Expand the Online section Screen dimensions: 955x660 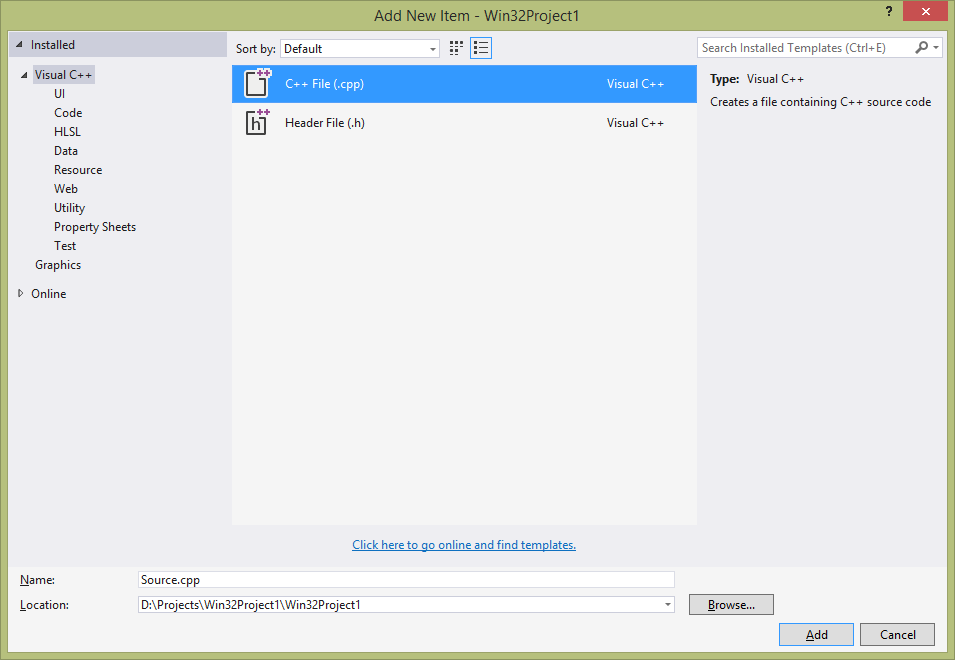pyautogui.click(x=21, y=293)
